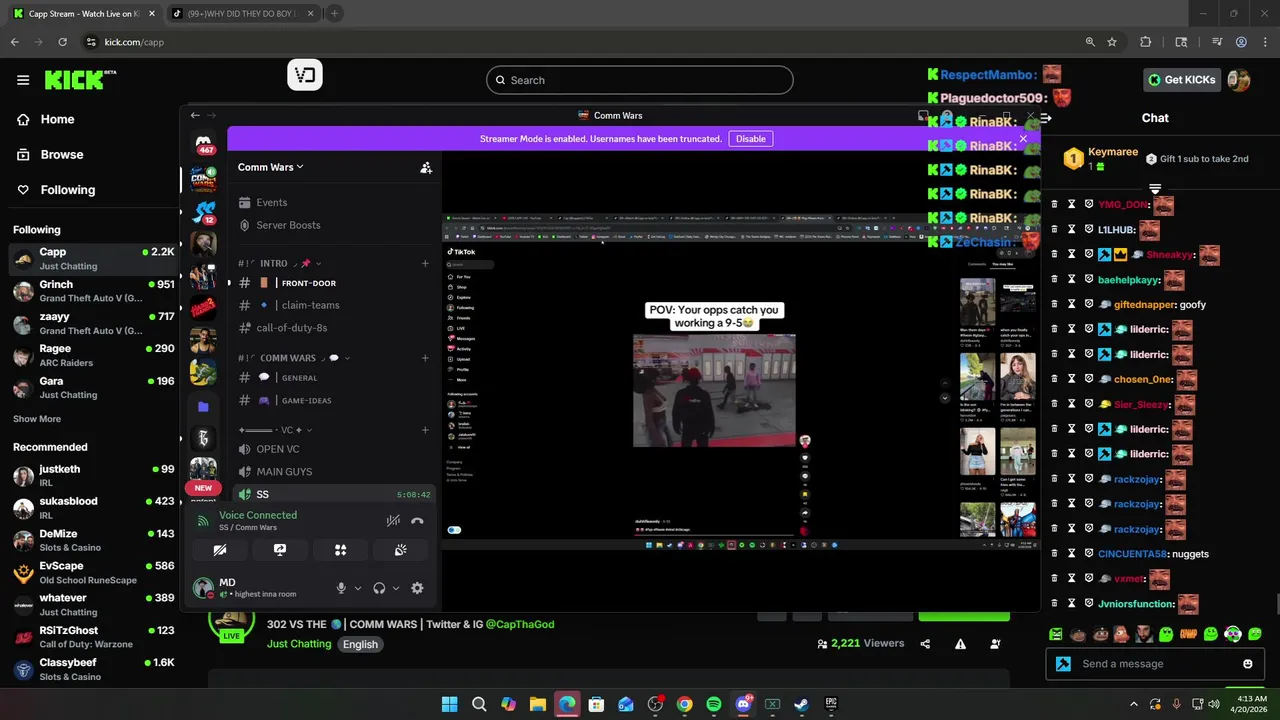The width and height of the screenshot is (1280, 720).
Task: Add channel to INTRO category
Action: [425, 263]
